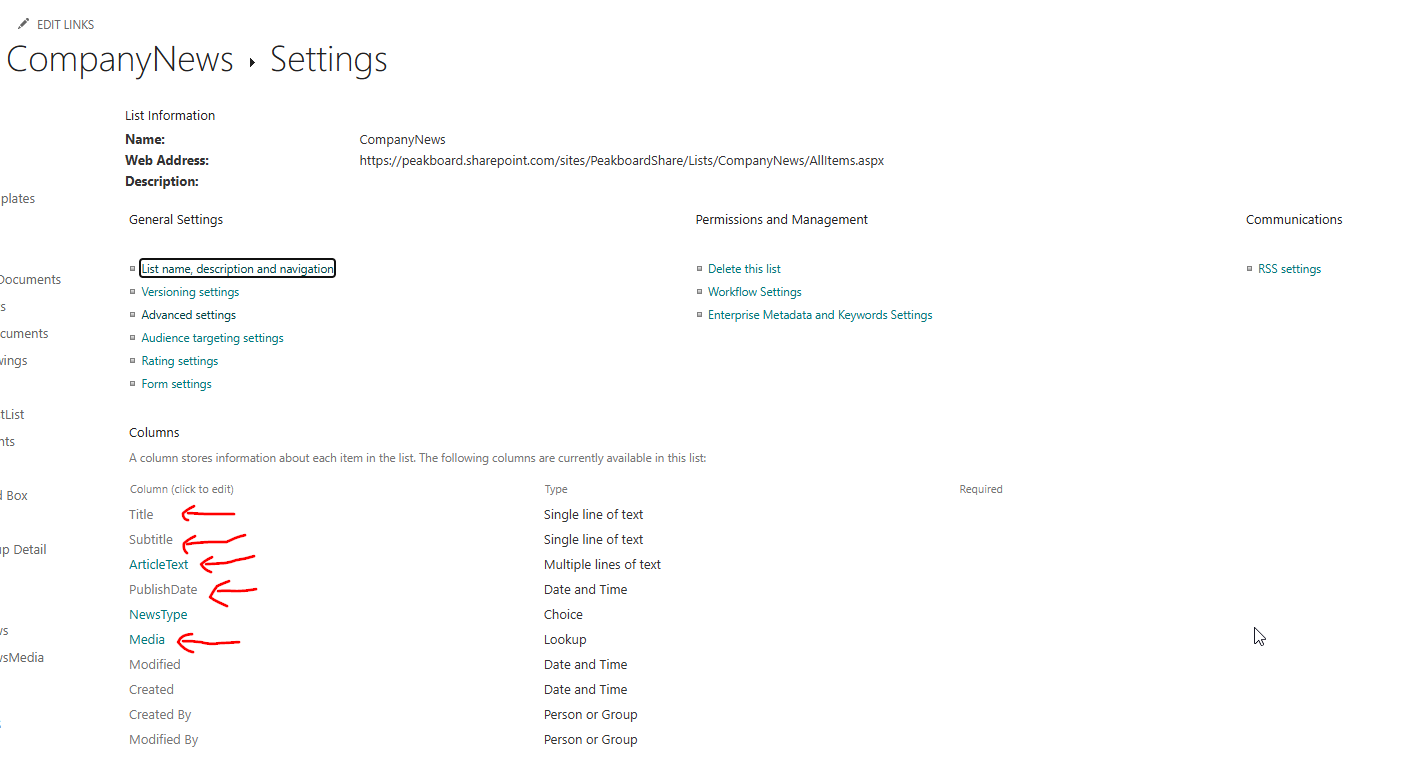Edit the PublishDate column
This screenshot has height=759, width=1426.
pos(163,589)
